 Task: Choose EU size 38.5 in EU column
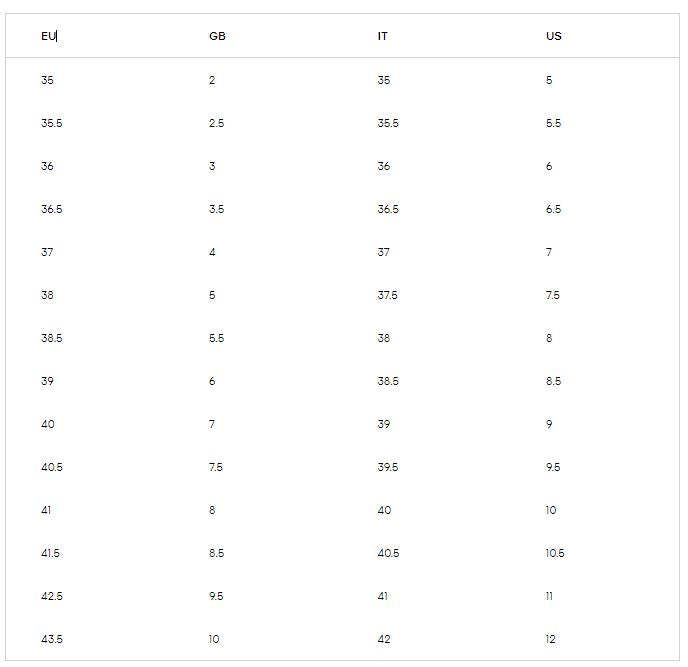tap(51, 338)
